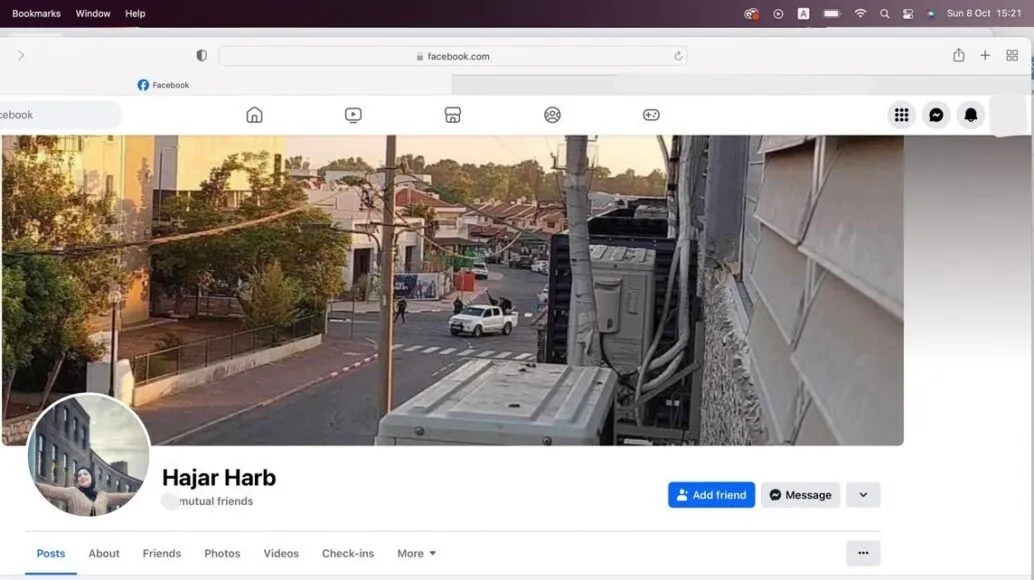
Task: Send a Message to Hajar Harb
Action: click(x=800, y=495)
